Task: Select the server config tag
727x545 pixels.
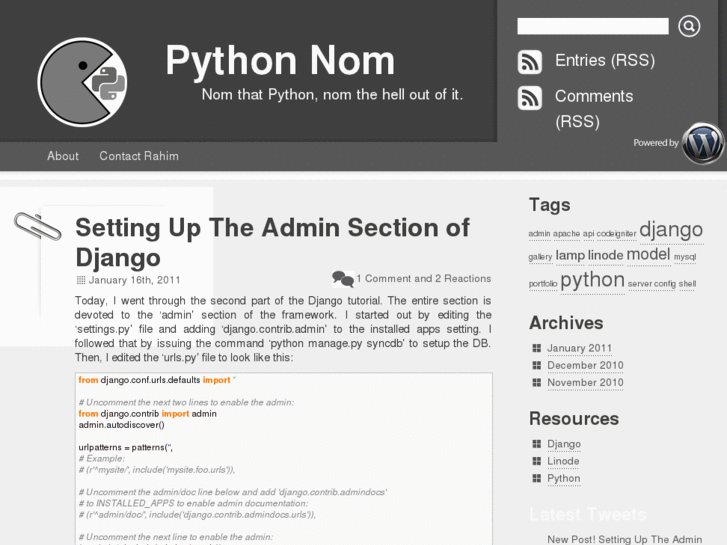Action: pyautogui.click(x=651, y=284)
